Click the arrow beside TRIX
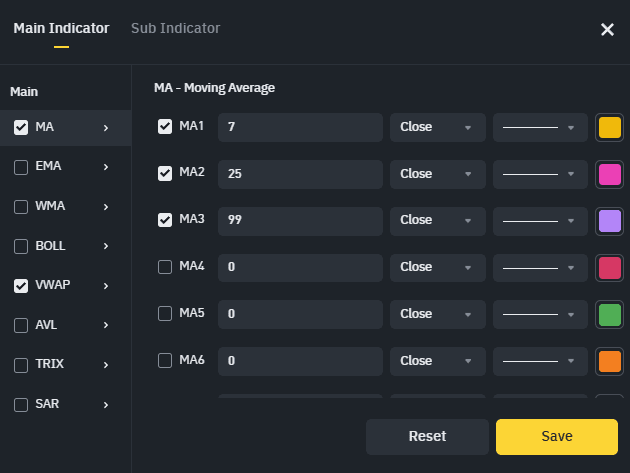The height and width of the screenshot is (473, 630). [x=105, y=364]
